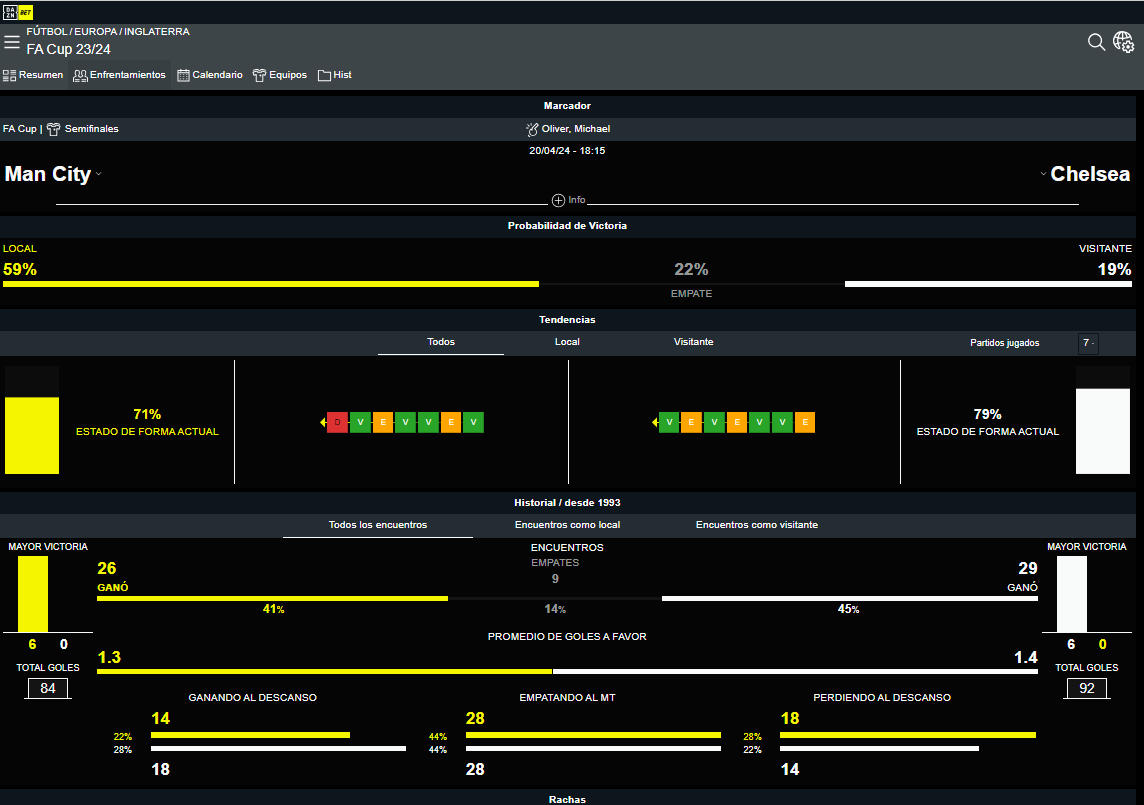Open the Partidos jugados number dropdown
This screenshot has height=805, width=1144.
(1088, 343)
